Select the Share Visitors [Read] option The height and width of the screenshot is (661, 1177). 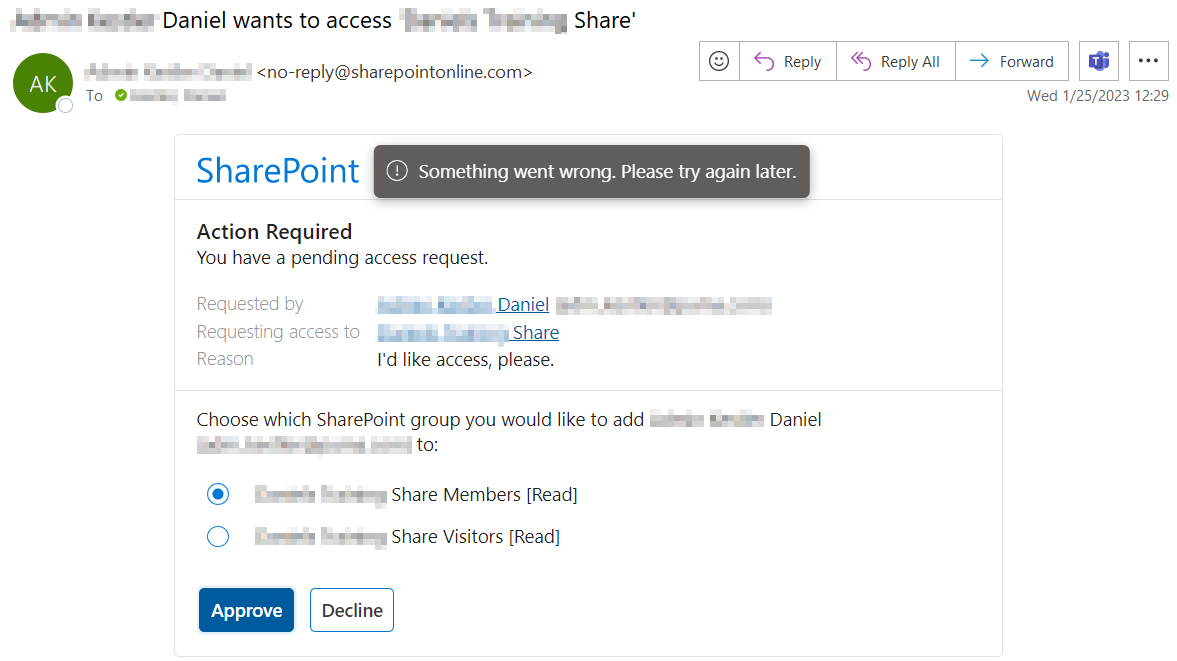point(218,536)
